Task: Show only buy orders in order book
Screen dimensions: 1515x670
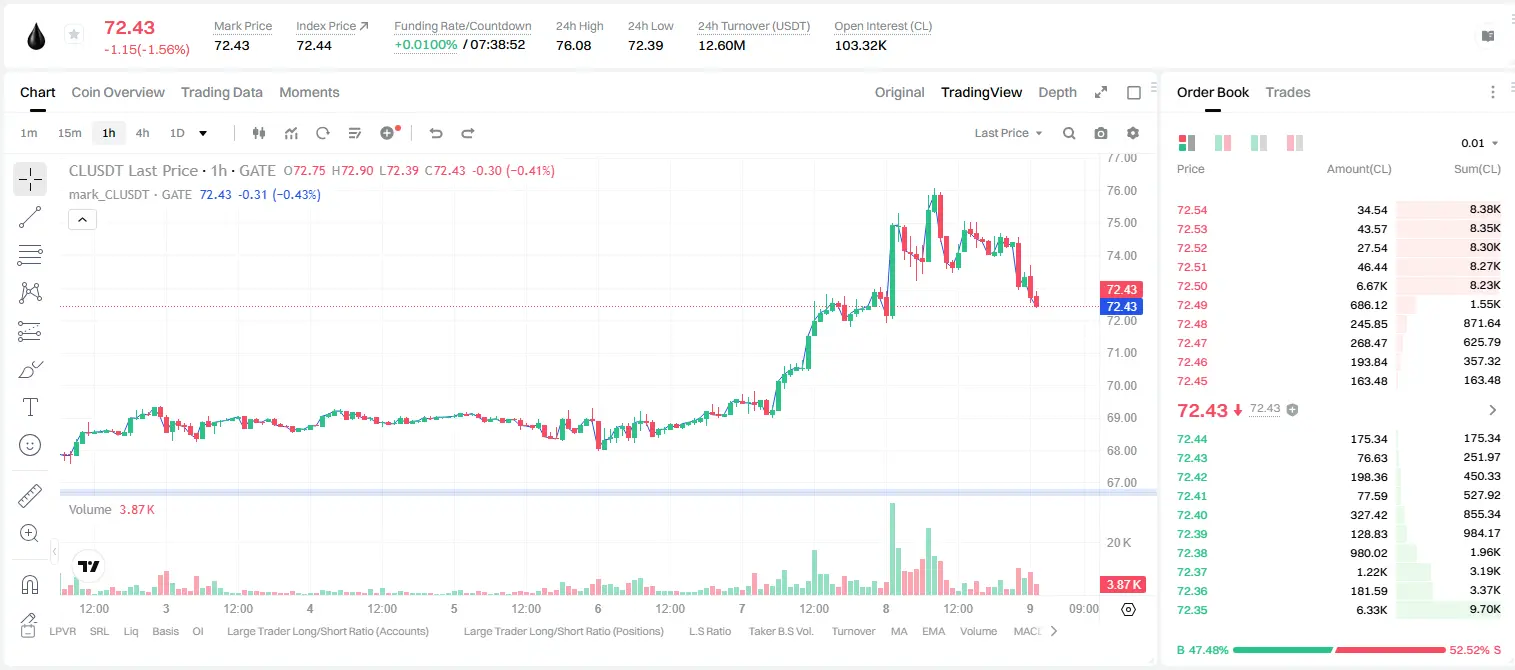Action: tap(1257, 143)
